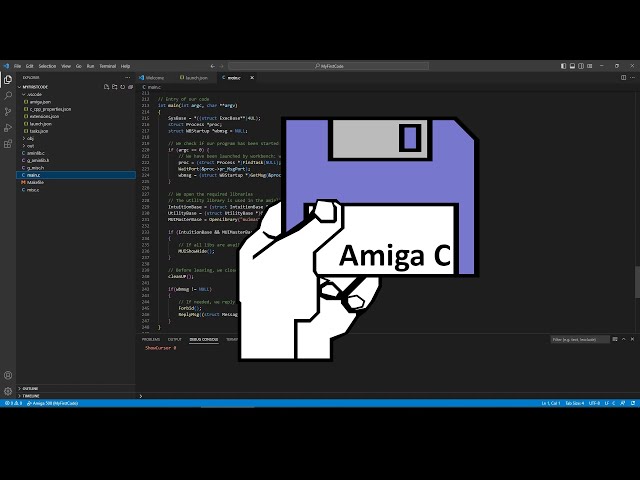Collapse all folders in Explorer
The height and width of the screenshot is (480, 640).
[x=131, y=87]
